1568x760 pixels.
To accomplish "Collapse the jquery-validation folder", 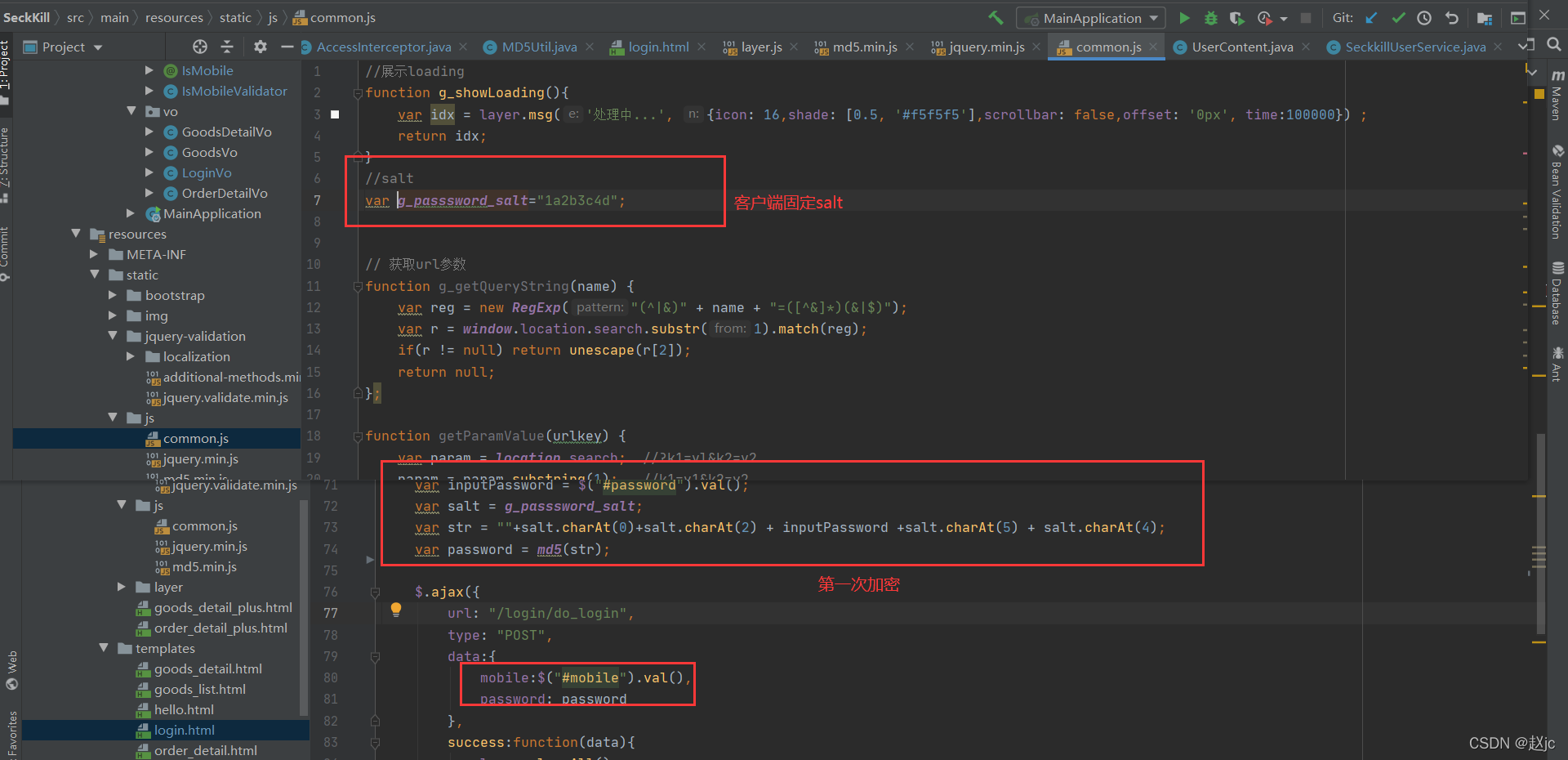I will 114,336.
